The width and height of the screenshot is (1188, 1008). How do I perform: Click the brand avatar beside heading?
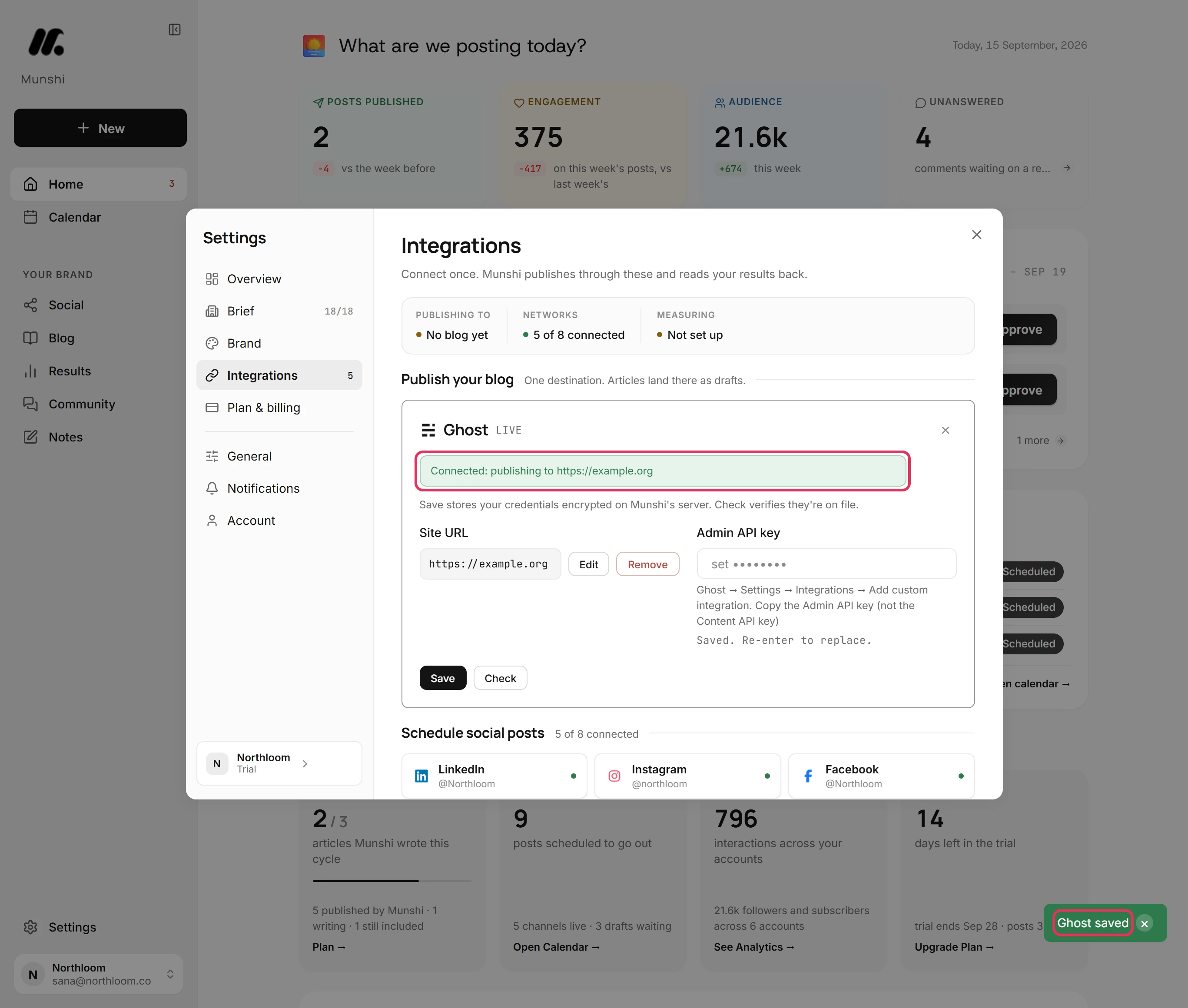tap(314, 46)
